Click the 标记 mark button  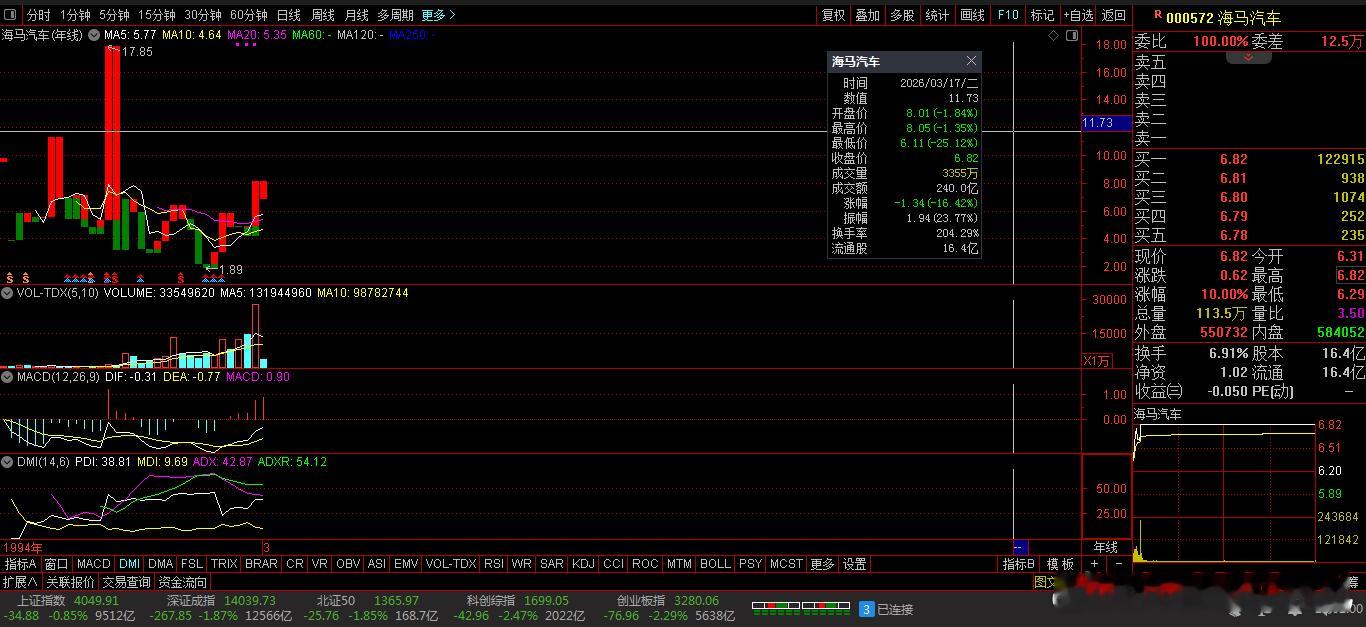[1042, 15]
